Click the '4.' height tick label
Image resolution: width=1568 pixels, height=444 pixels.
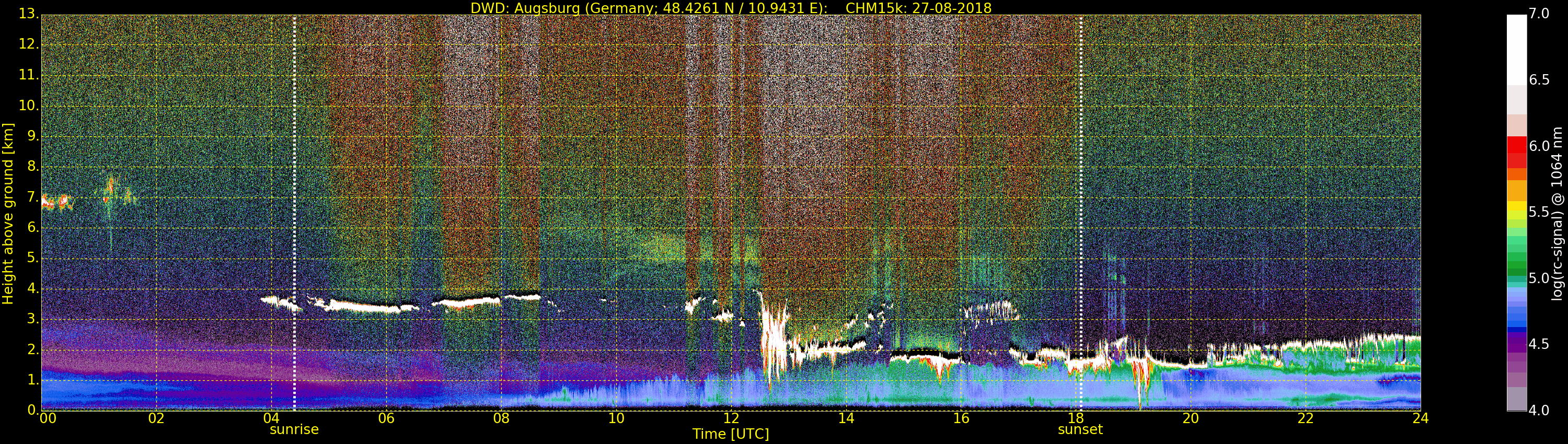(x=33, y=288)
